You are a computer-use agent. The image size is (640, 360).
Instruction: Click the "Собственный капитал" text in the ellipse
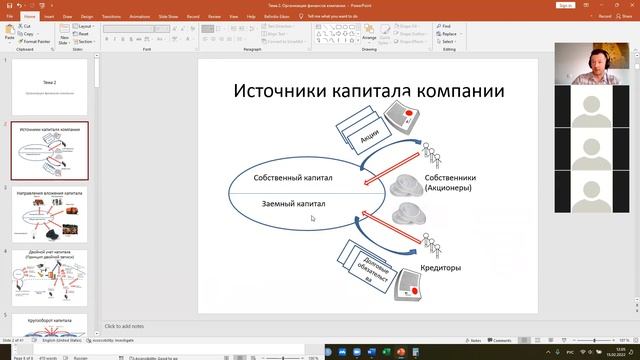point(293,178)
